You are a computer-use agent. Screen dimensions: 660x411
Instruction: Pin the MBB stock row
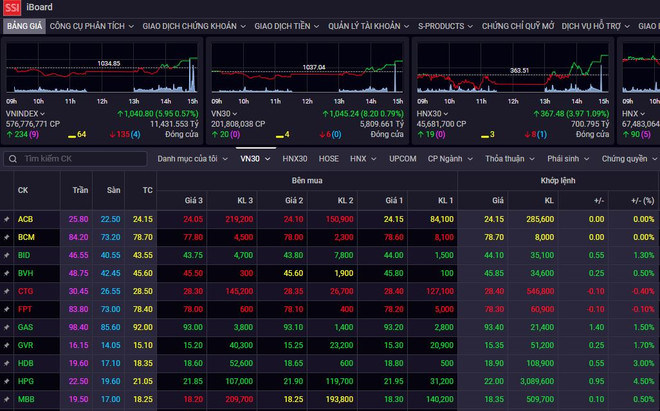coord(7,399)
